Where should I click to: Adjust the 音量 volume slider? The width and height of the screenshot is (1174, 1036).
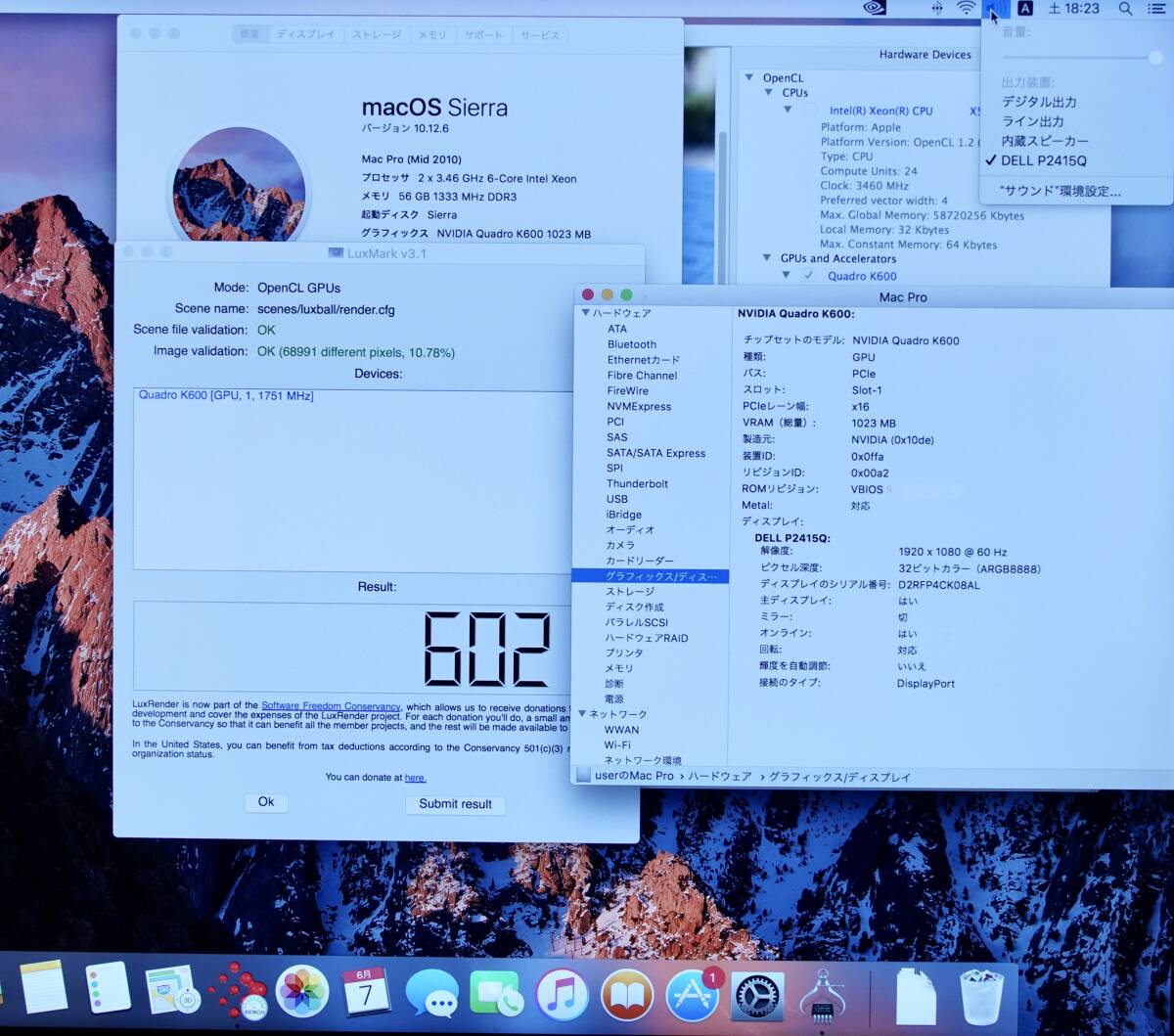(x=1081, y=58)
